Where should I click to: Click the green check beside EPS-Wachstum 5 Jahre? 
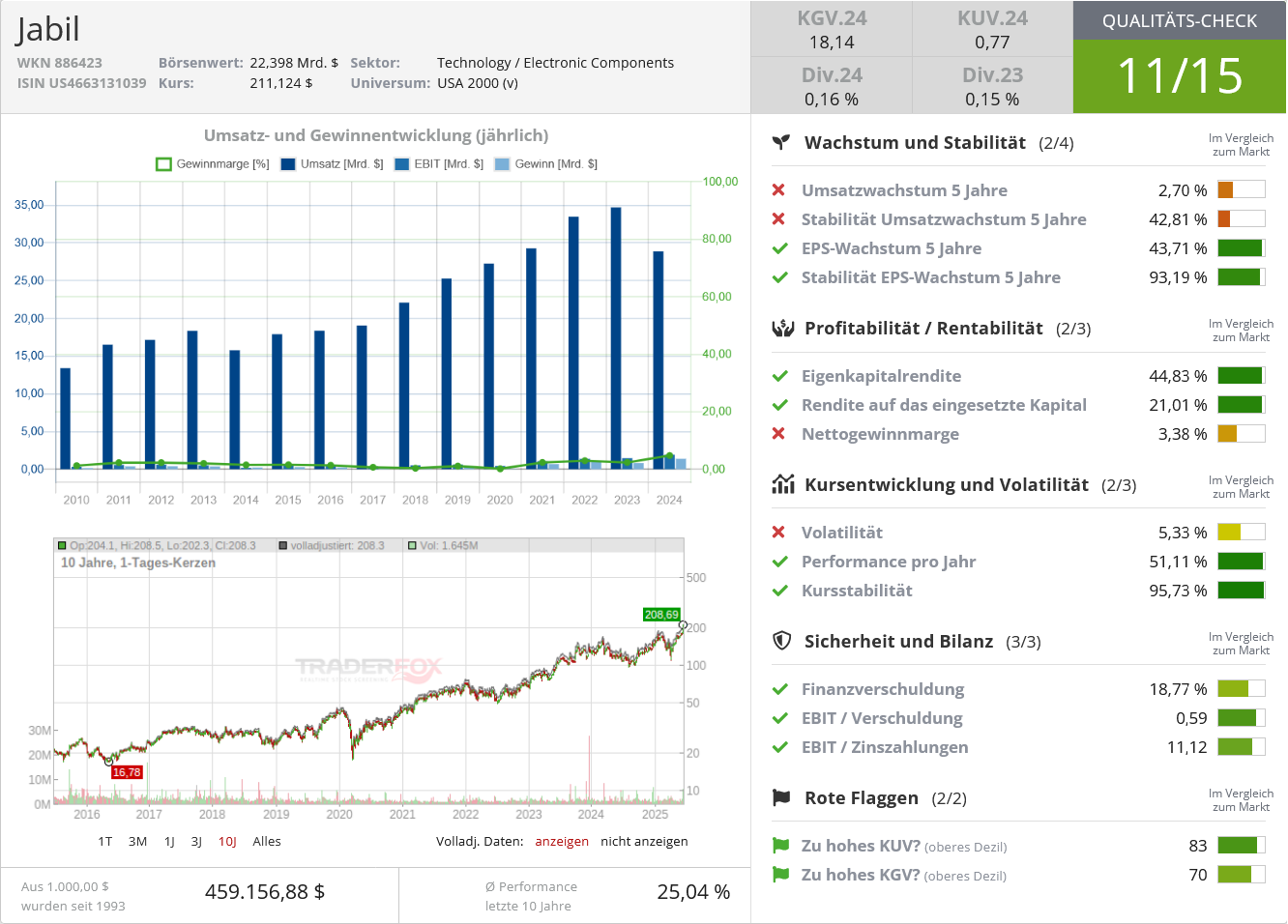779,248
